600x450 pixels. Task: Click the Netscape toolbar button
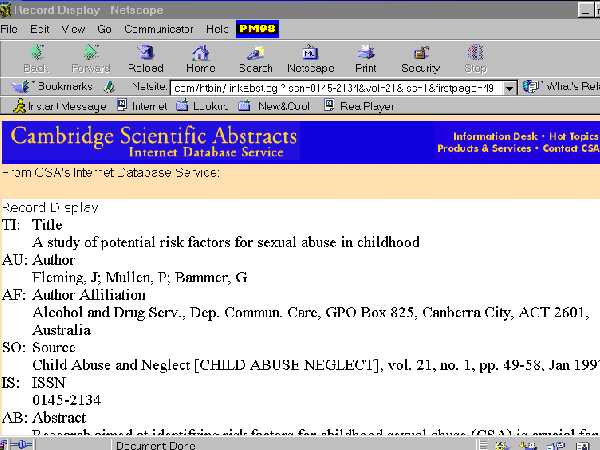point(310,59)
